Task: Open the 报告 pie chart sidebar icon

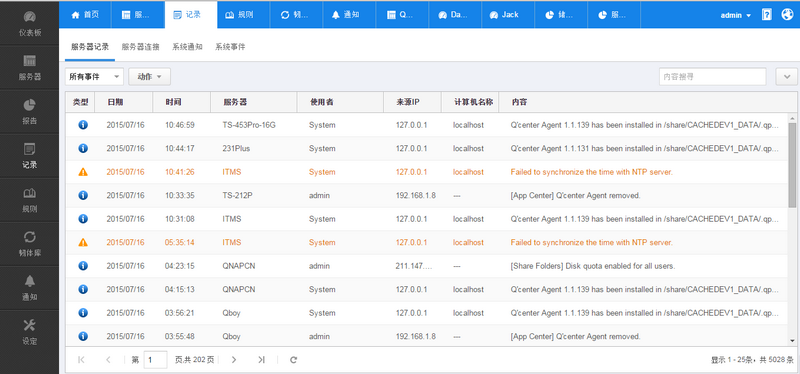Action: click(x=30, y=105)
